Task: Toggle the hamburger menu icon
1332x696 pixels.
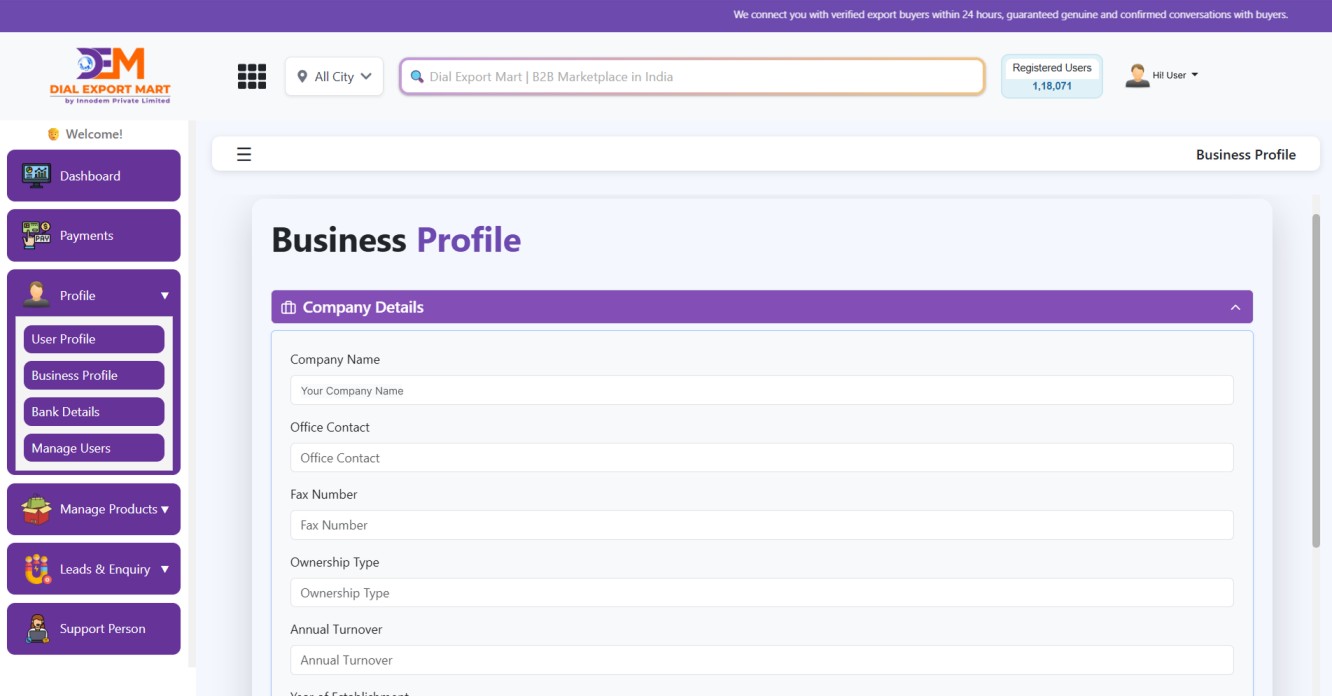Action: (x=244, y=154)
